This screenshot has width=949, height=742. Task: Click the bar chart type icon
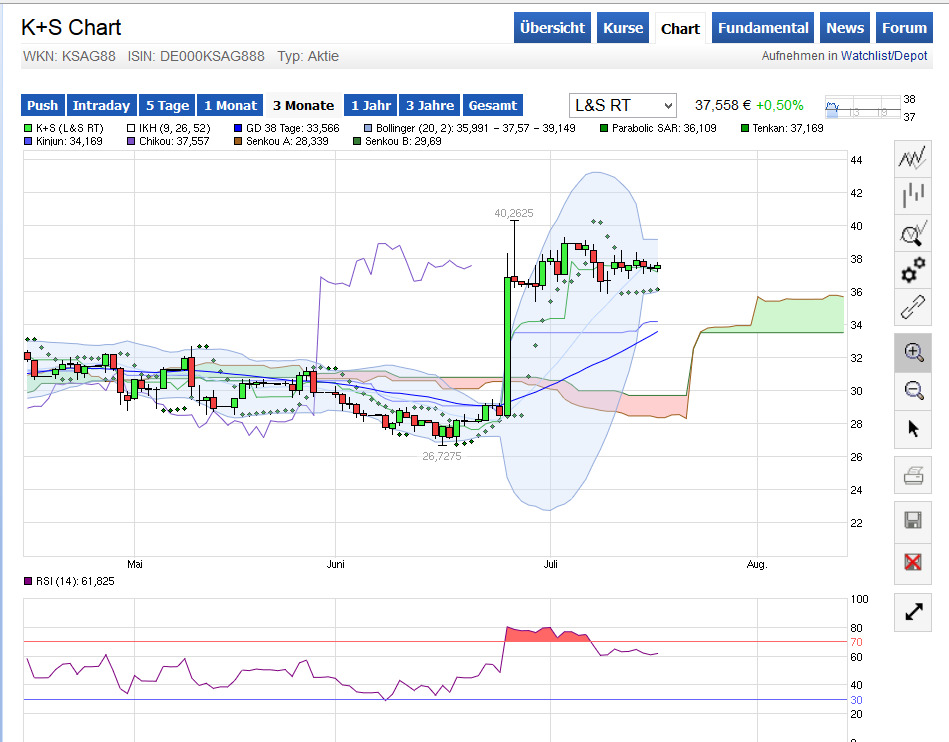(x=912, y=196)
